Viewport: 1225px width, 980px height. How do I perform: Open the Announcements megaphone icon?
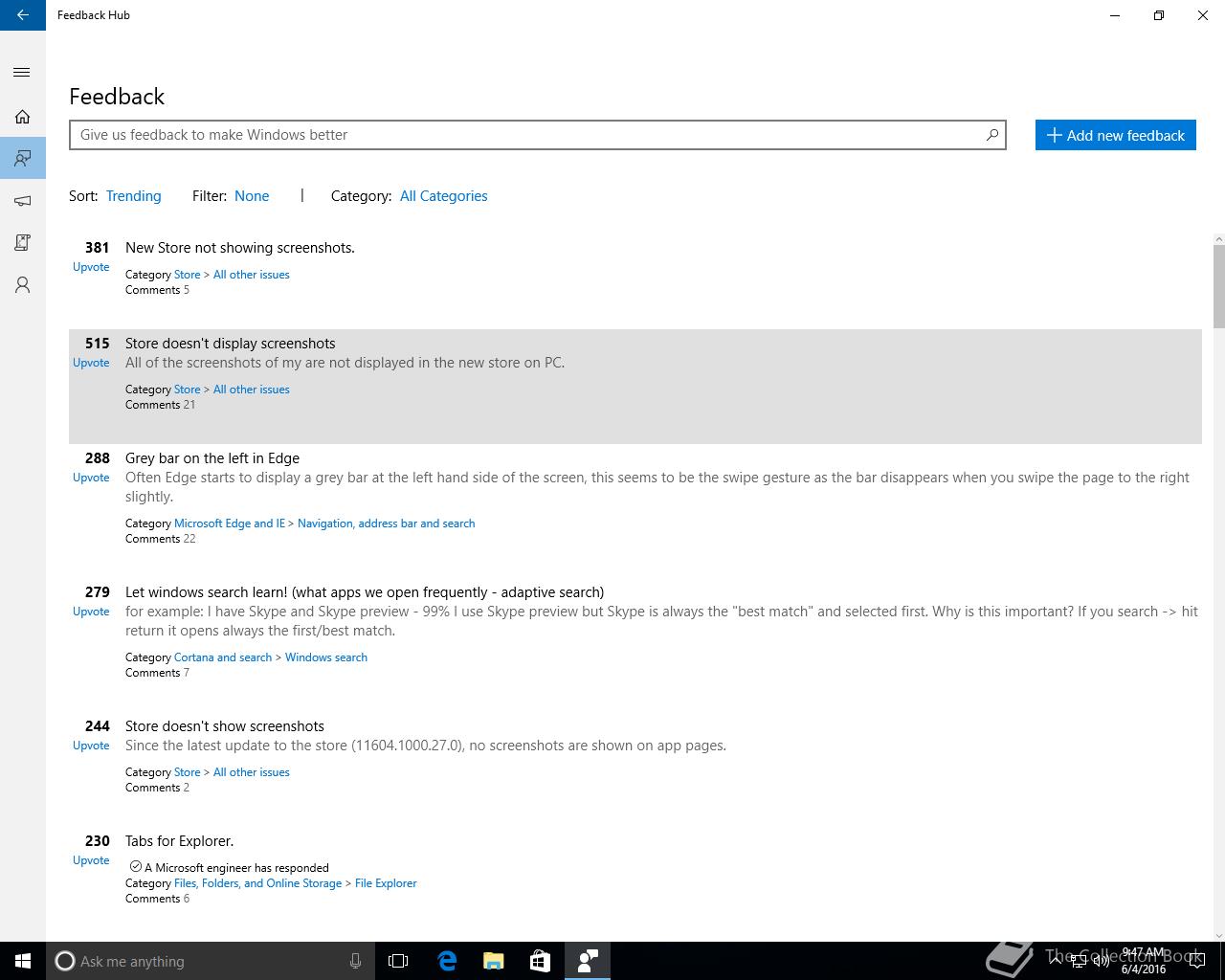tap(23, 201)
